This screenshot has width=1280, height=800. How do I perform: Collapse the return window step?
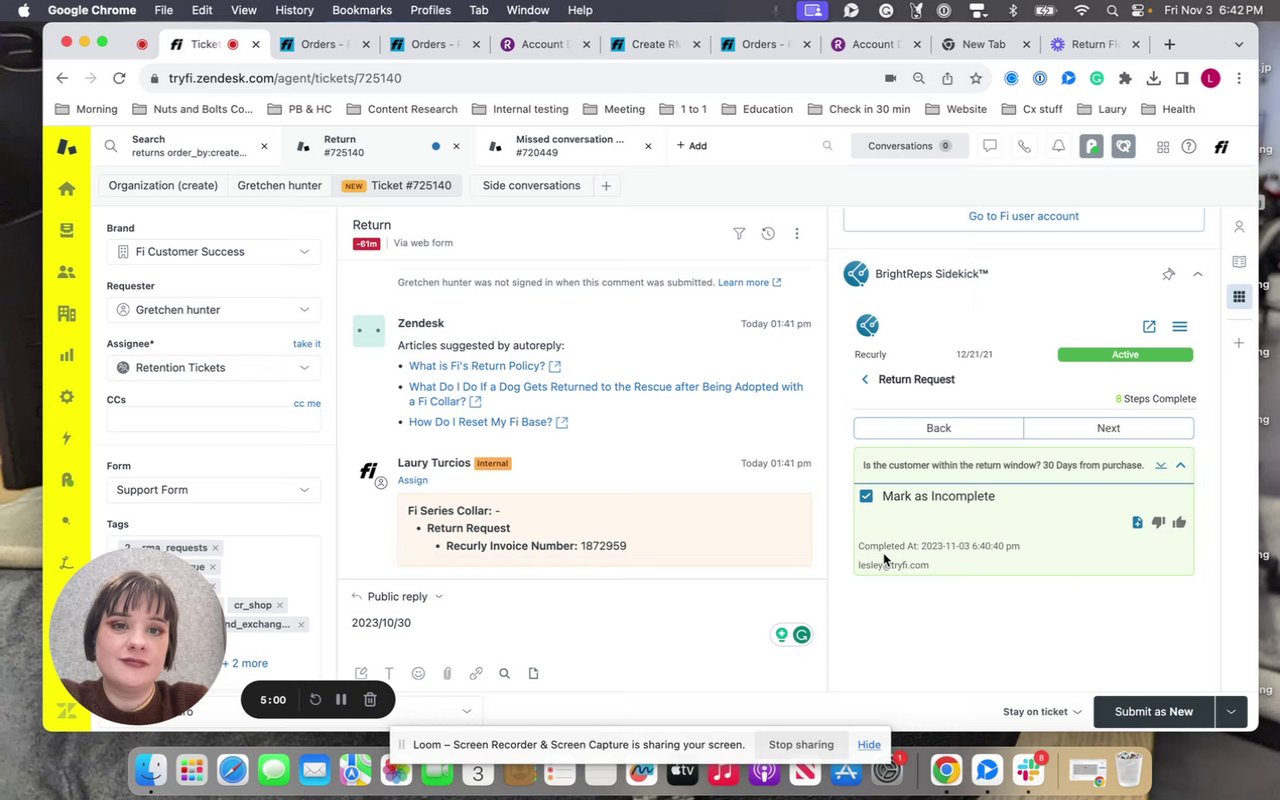point(1181,465)
